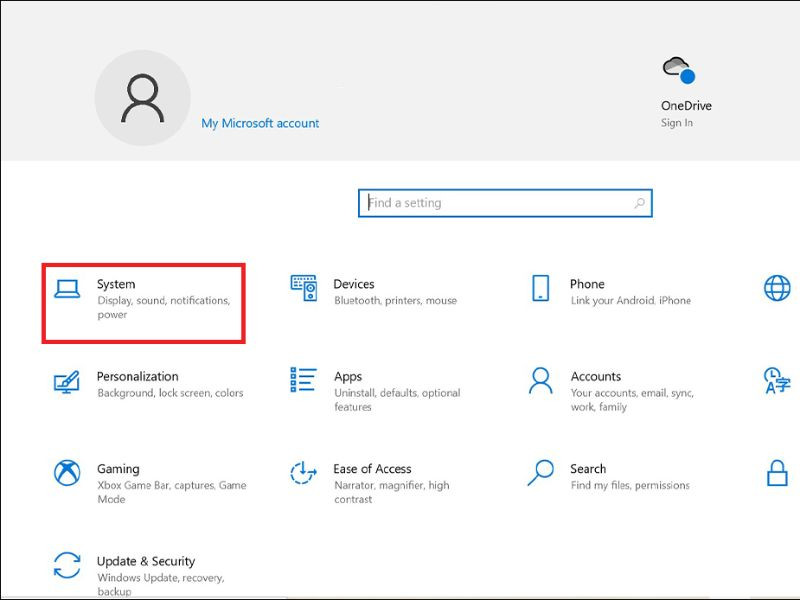The image size is (800, 600).
Task: Click the search magnifier in the Find a setting box
Action: [x=639, y=203]
